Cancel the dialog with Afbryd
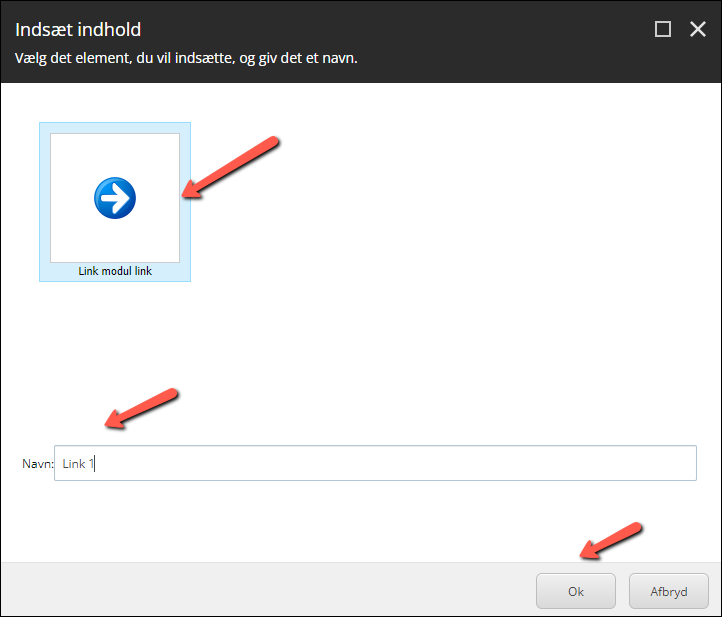 669,591
